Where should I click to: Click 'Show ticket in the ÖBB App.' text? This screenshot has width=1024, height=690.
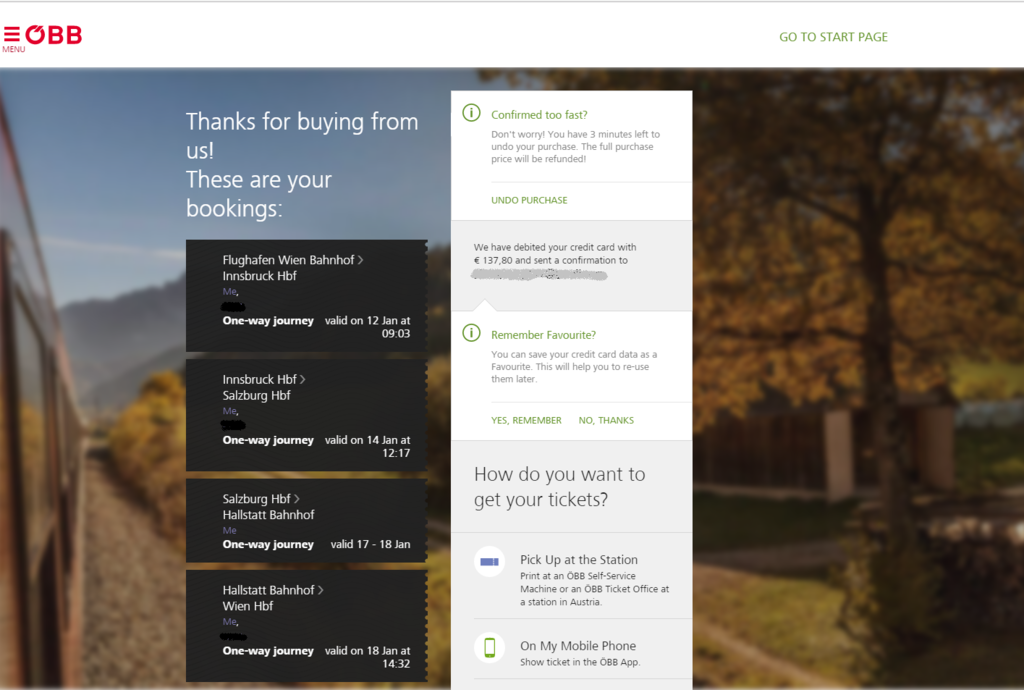(x=580, y=662)
